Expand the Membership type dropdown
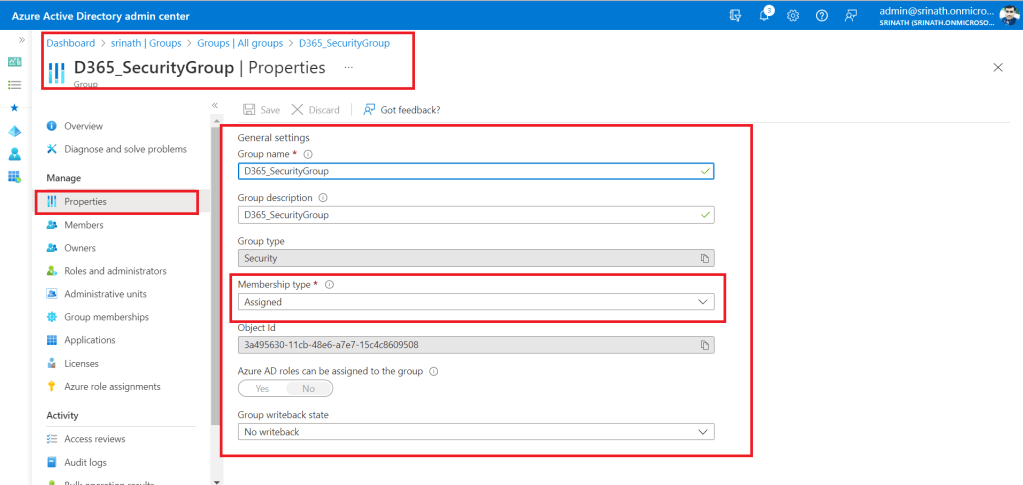1023x485 pixels. (x=476, y=302)
